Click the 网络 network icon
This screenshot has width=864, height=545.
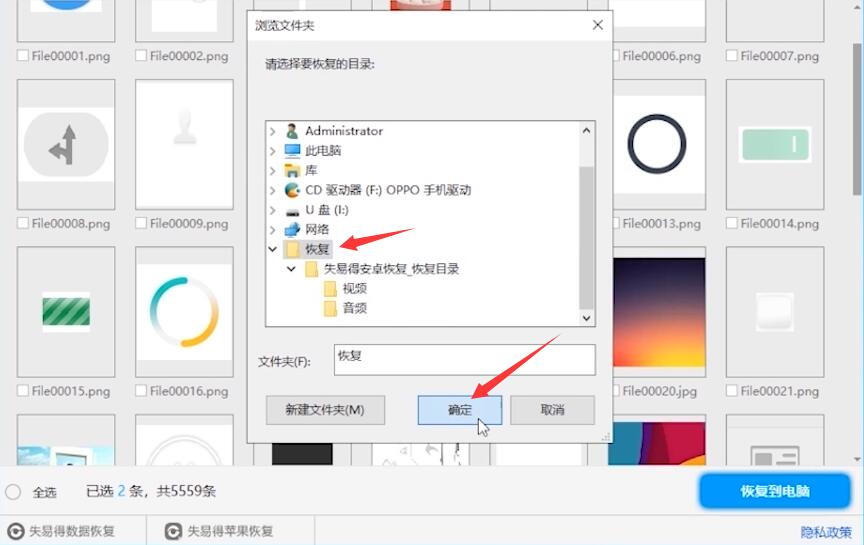click(x=292, y=229)
